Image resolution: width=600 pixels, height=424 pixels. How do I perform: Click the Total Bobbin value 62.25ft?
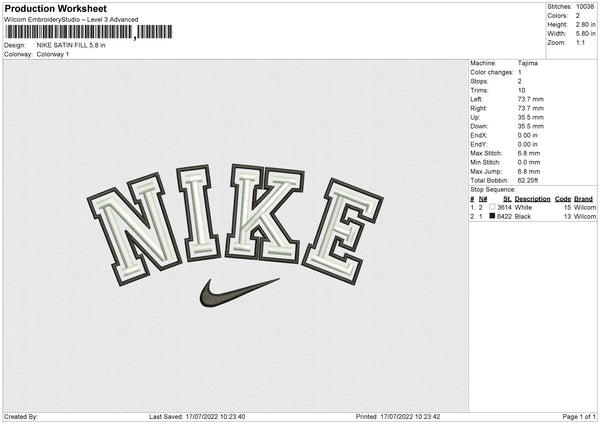pos(528,180)
